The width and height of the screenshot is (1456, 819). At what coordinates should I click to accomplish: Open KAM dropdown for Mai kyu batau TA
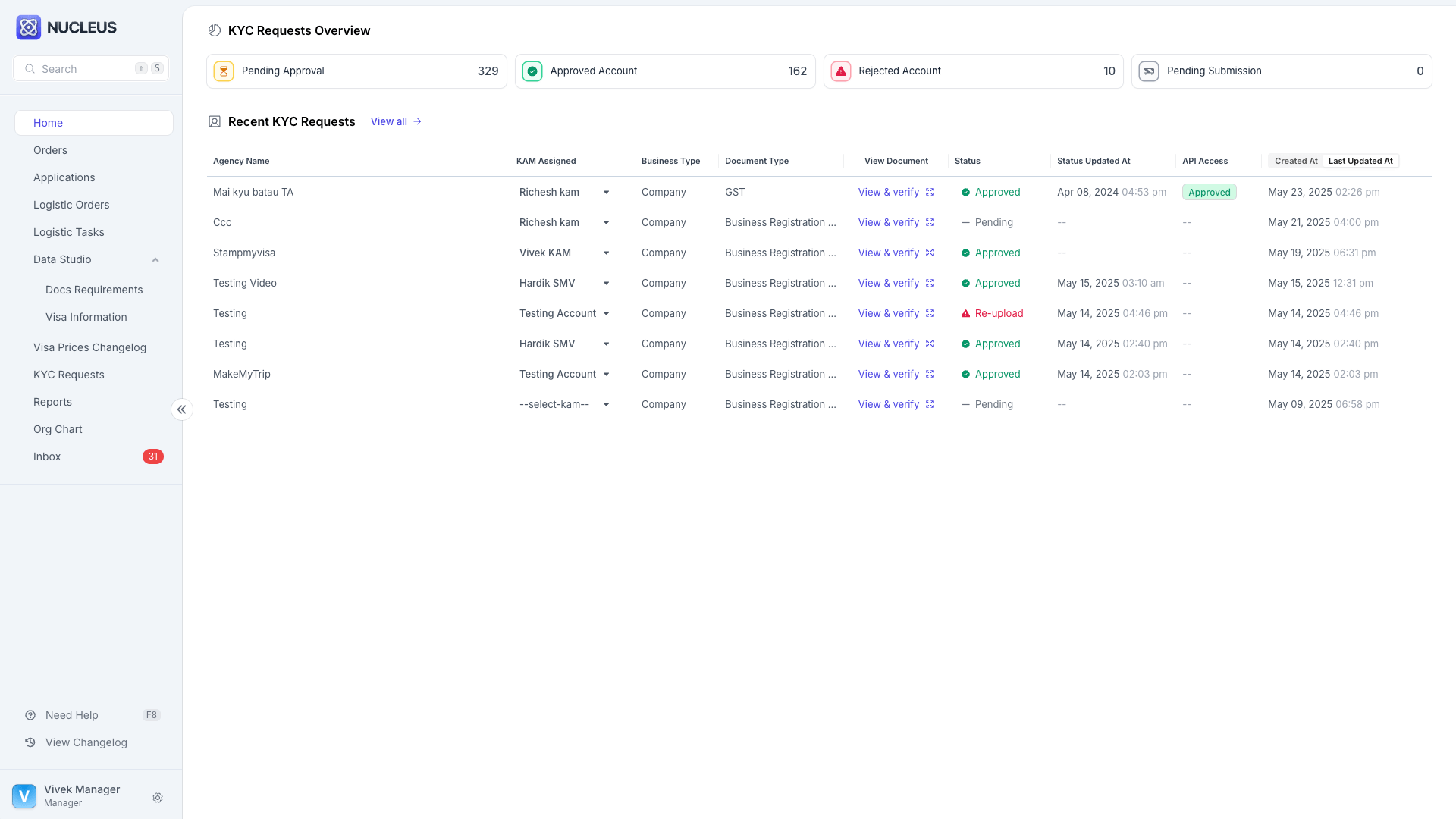point(606,193)
